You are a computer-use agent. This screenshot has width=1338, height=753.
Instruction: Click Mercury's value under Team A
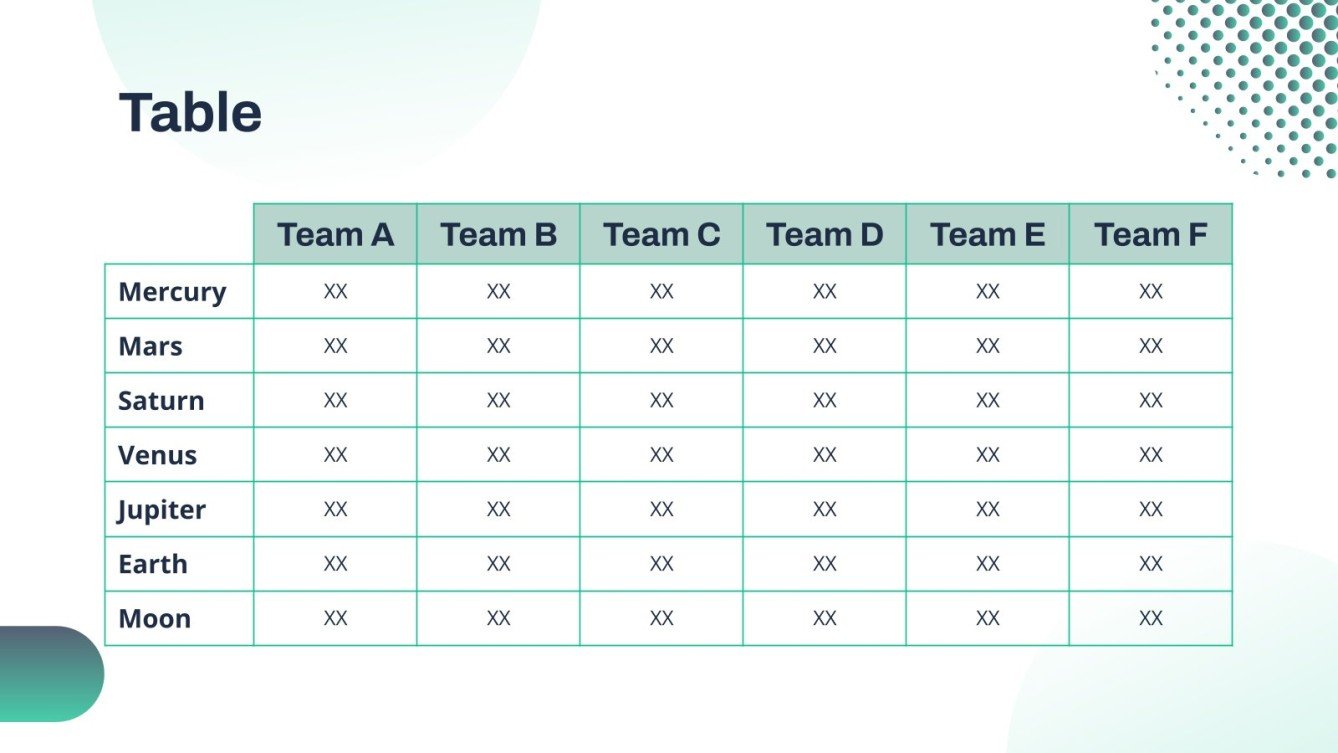pos(335,292)
